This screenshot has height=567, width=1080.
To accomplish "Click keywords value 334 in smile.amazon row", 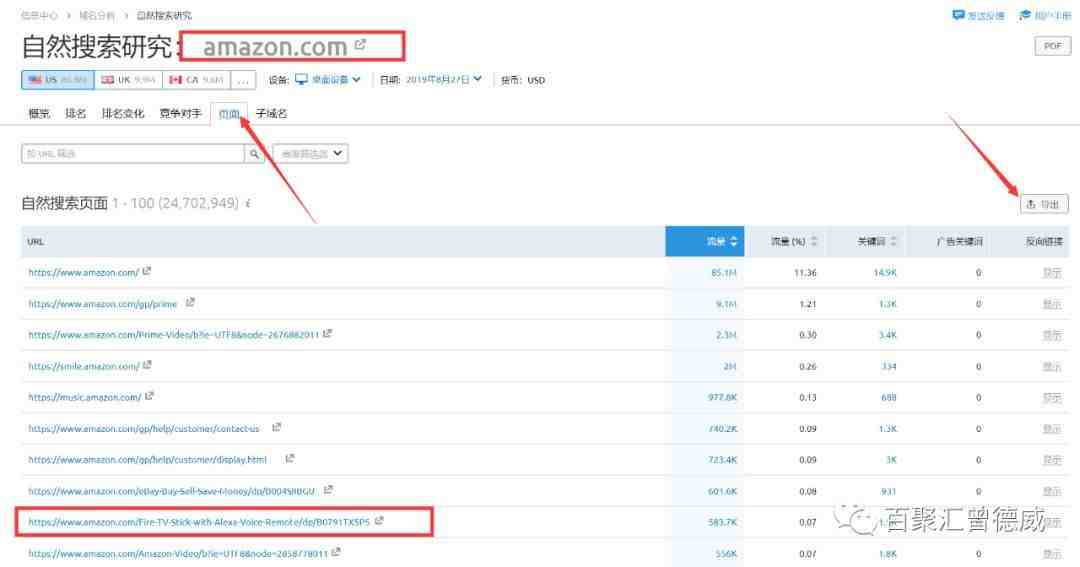I will (x=889, y=367).
